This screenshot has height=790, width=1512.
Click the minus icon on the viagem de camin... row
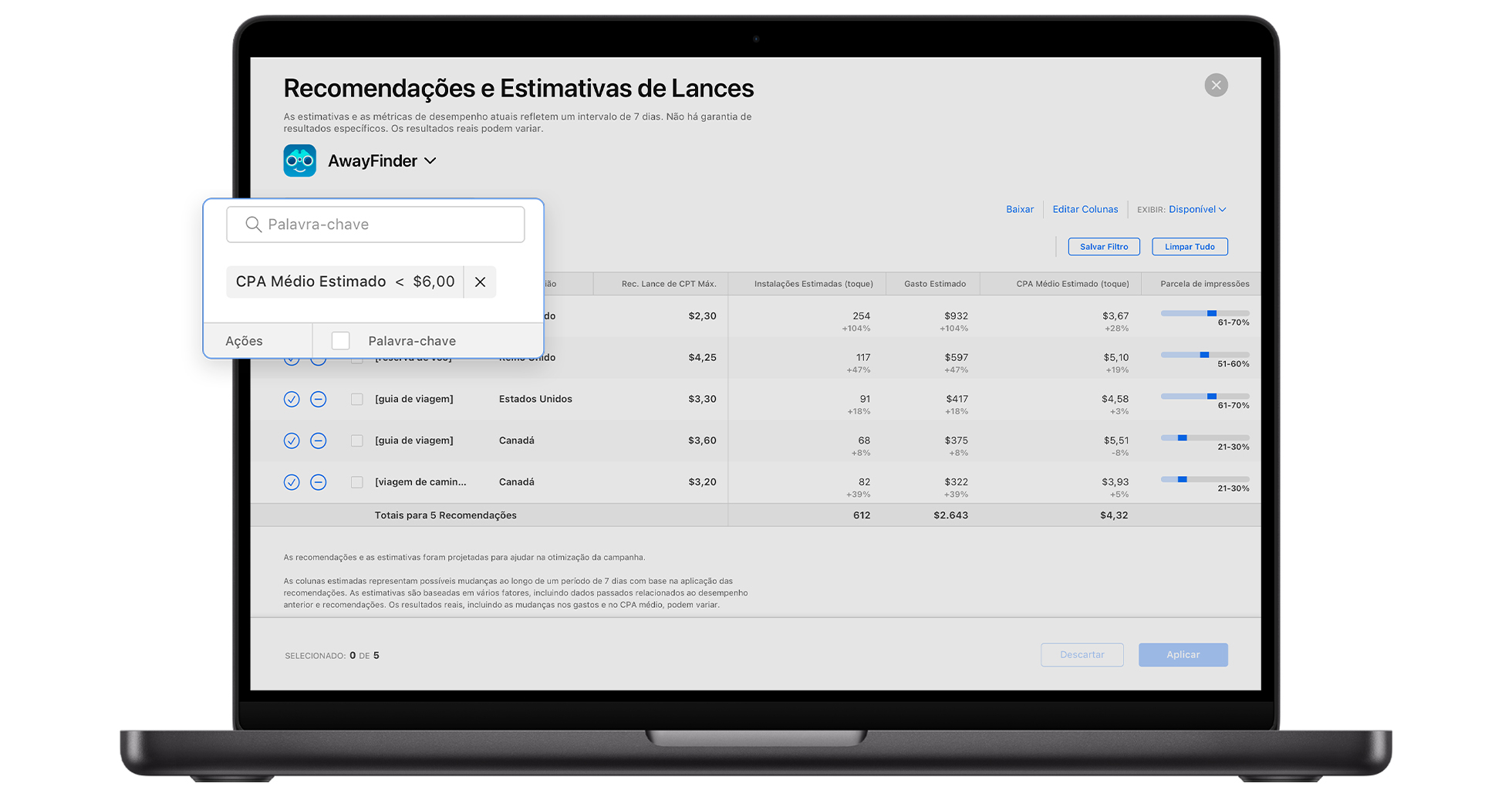point(318,482)
